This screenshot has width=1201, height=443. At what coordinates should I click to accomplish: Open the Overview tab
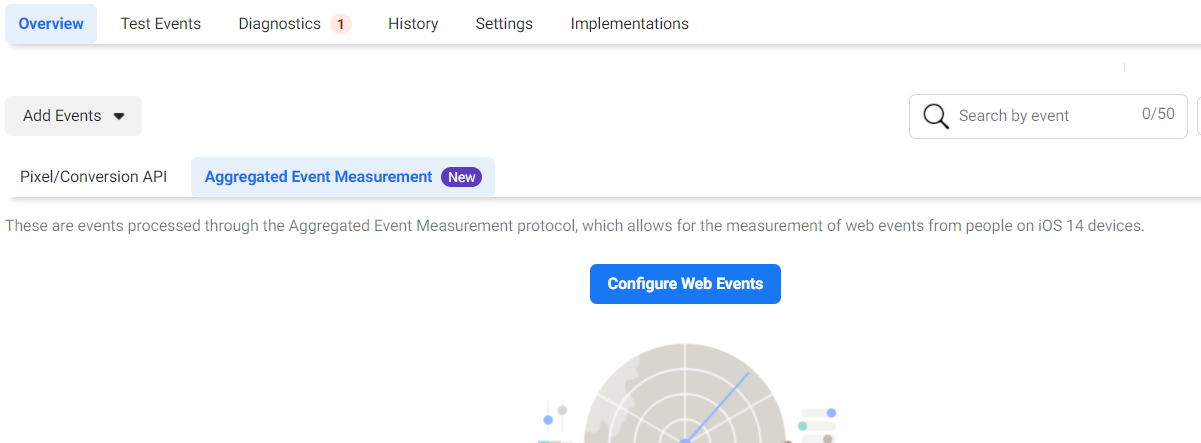pyautogui.click(x=51, y=24)
